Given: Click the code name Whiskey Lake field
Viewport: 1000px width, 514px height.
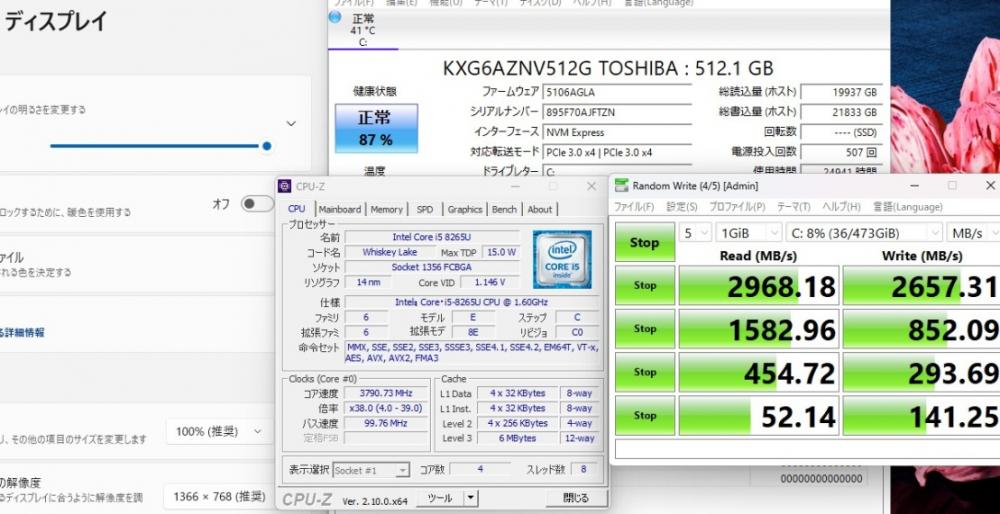Looking at the screenshot, I should [389, 253].
